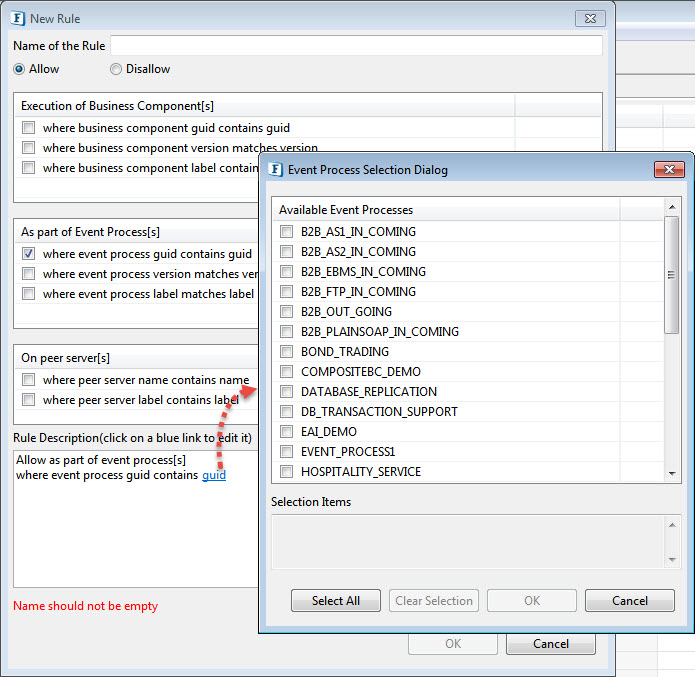The width and height of the screenshot is (695, 677).
Task: Click OK in the New Rule window
Action: (x=453, y=644)
